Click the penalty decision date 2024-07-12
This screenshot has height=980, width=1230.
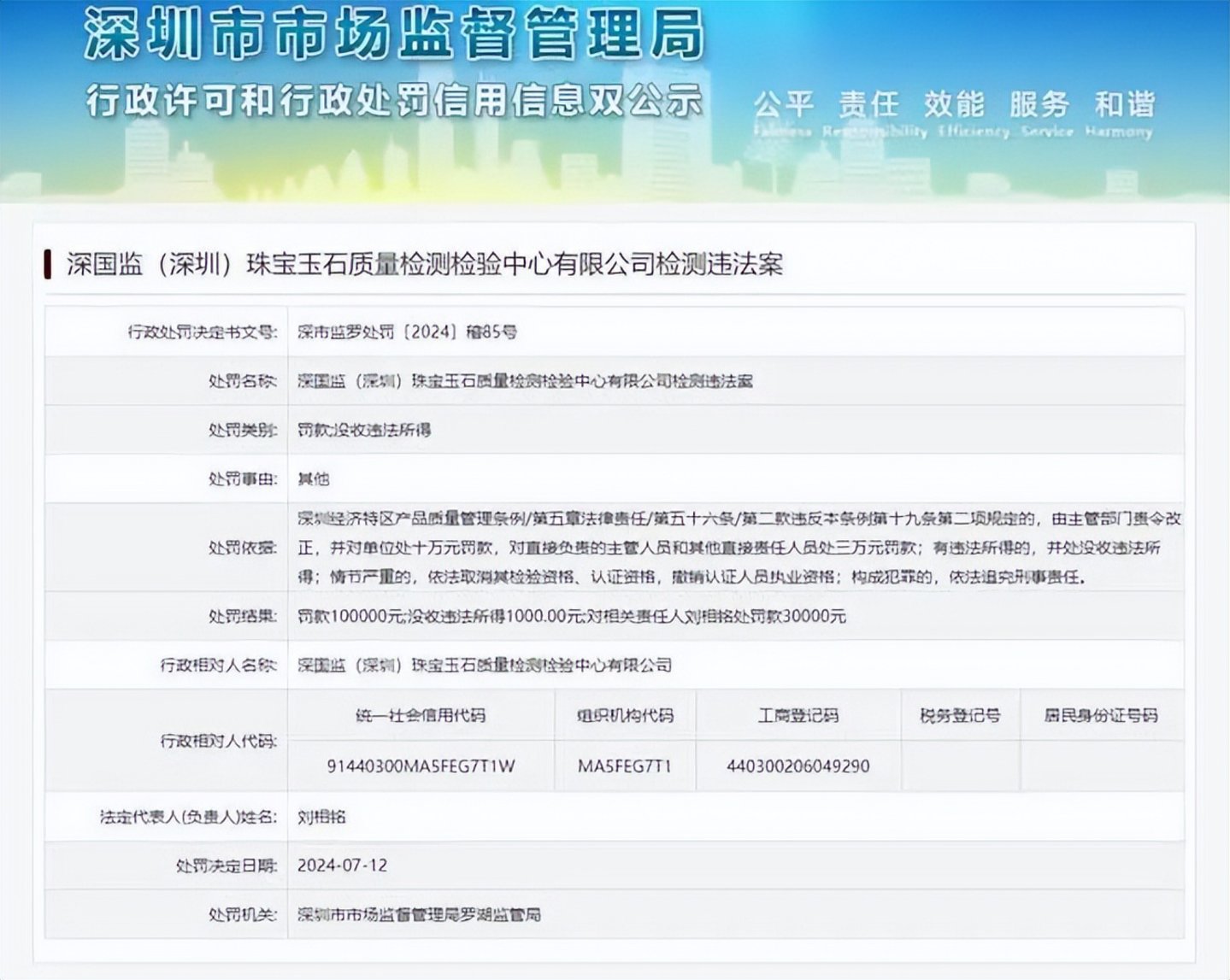click(x=342, y=865)
